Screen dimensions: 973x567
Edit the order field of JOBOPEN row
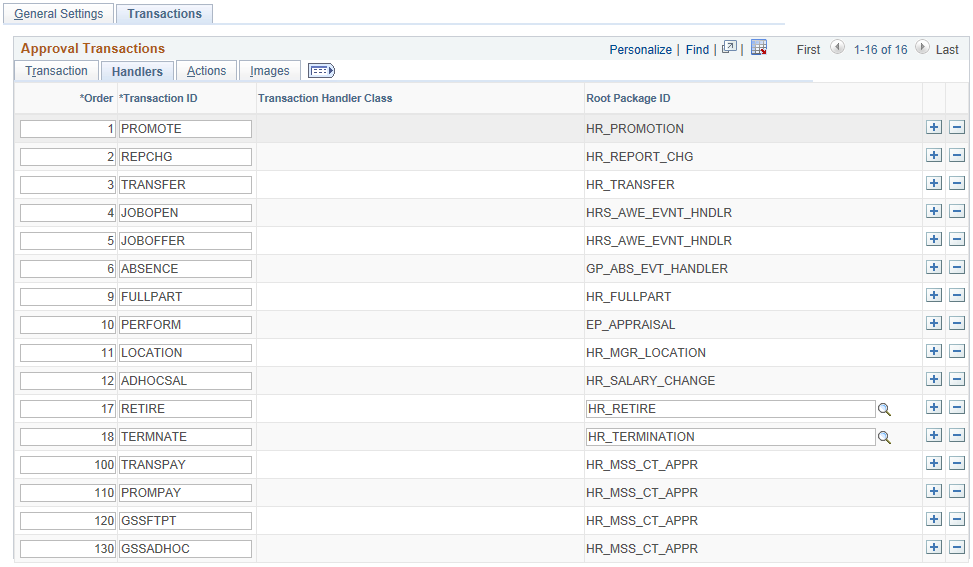pos(68,213)
